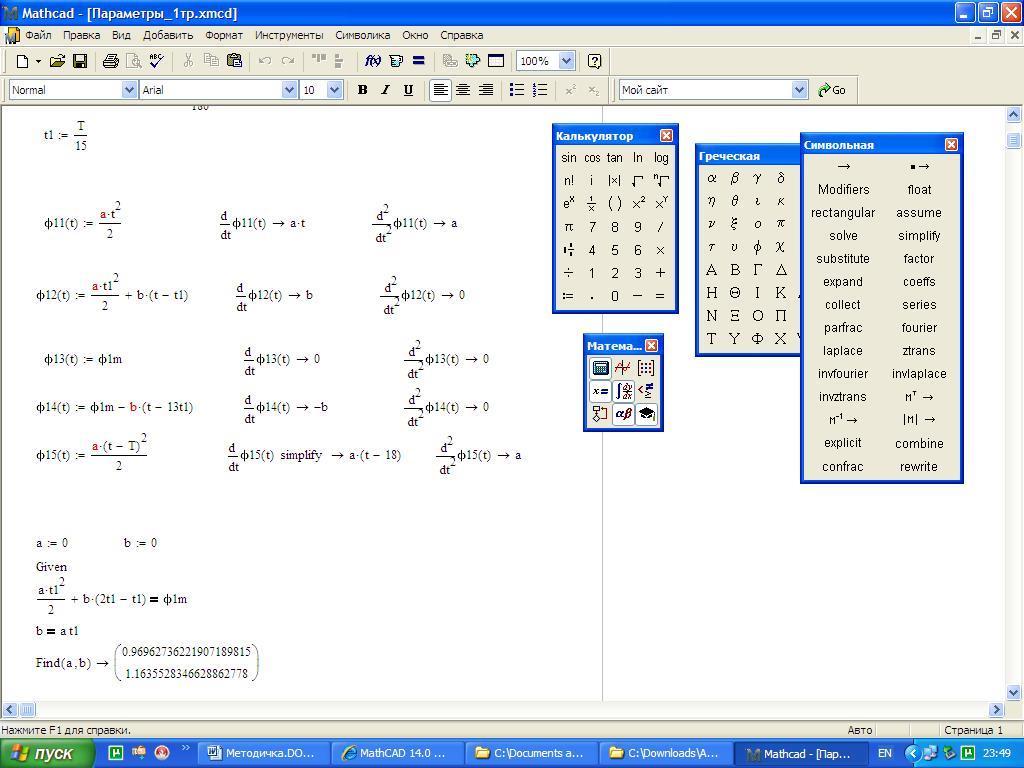1024x768 pixels.
Task: Center align text
Action: tap(463, 90)
